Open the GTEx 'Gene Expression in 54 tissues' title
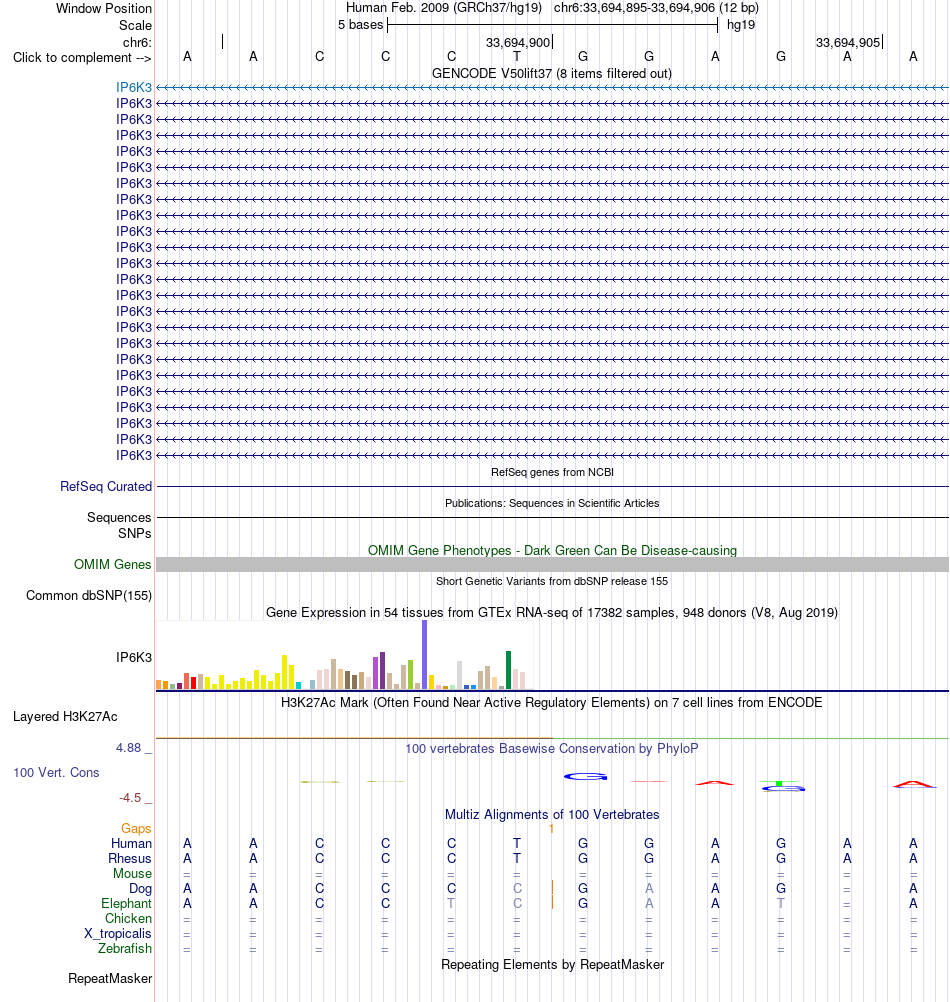This screenshot has height=1002, width=950. (552, 612)
